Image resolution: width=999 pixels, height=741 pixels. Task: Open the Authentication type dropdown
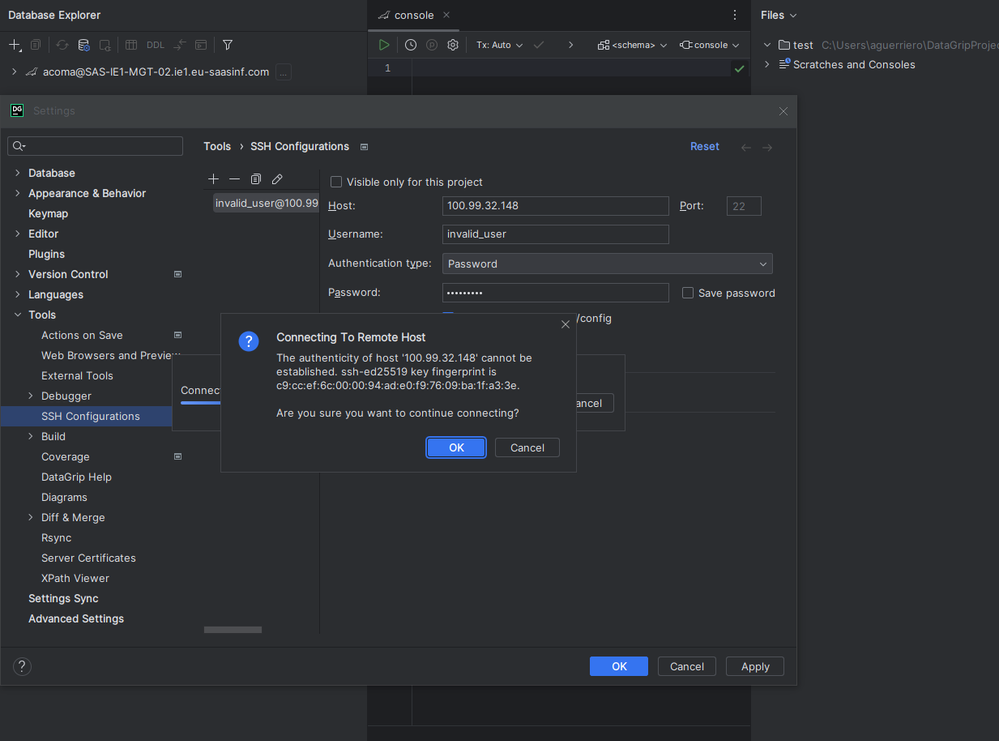click(x=607, y=264)
